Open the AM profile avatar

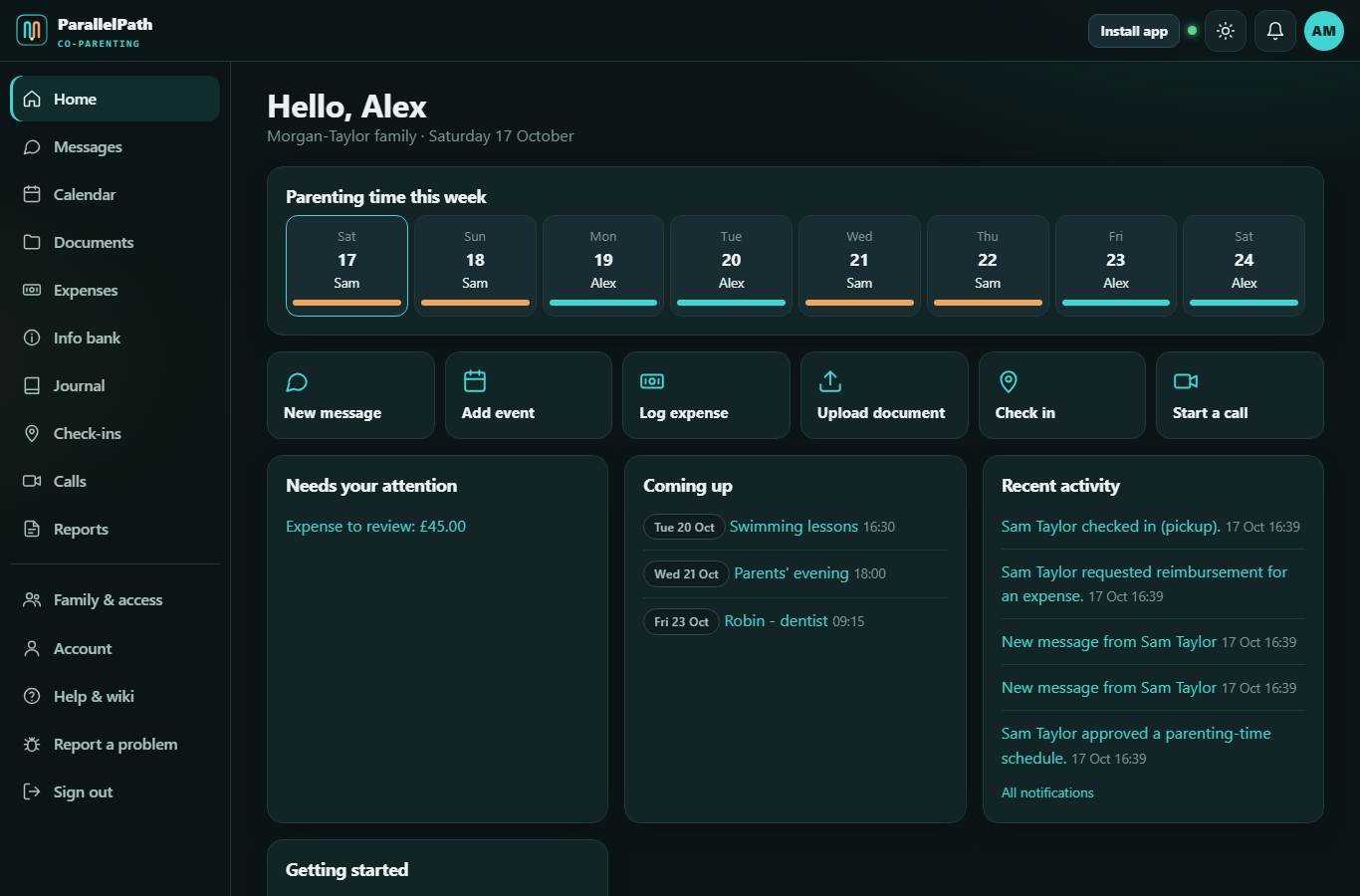coord(1324,31)
